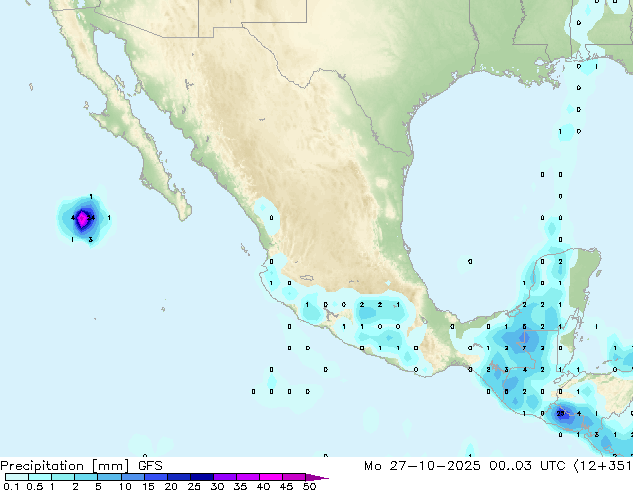Select the 0.5–1 mm legend color box
Viewport: 634px width, 490px height.
click(40, 477)
